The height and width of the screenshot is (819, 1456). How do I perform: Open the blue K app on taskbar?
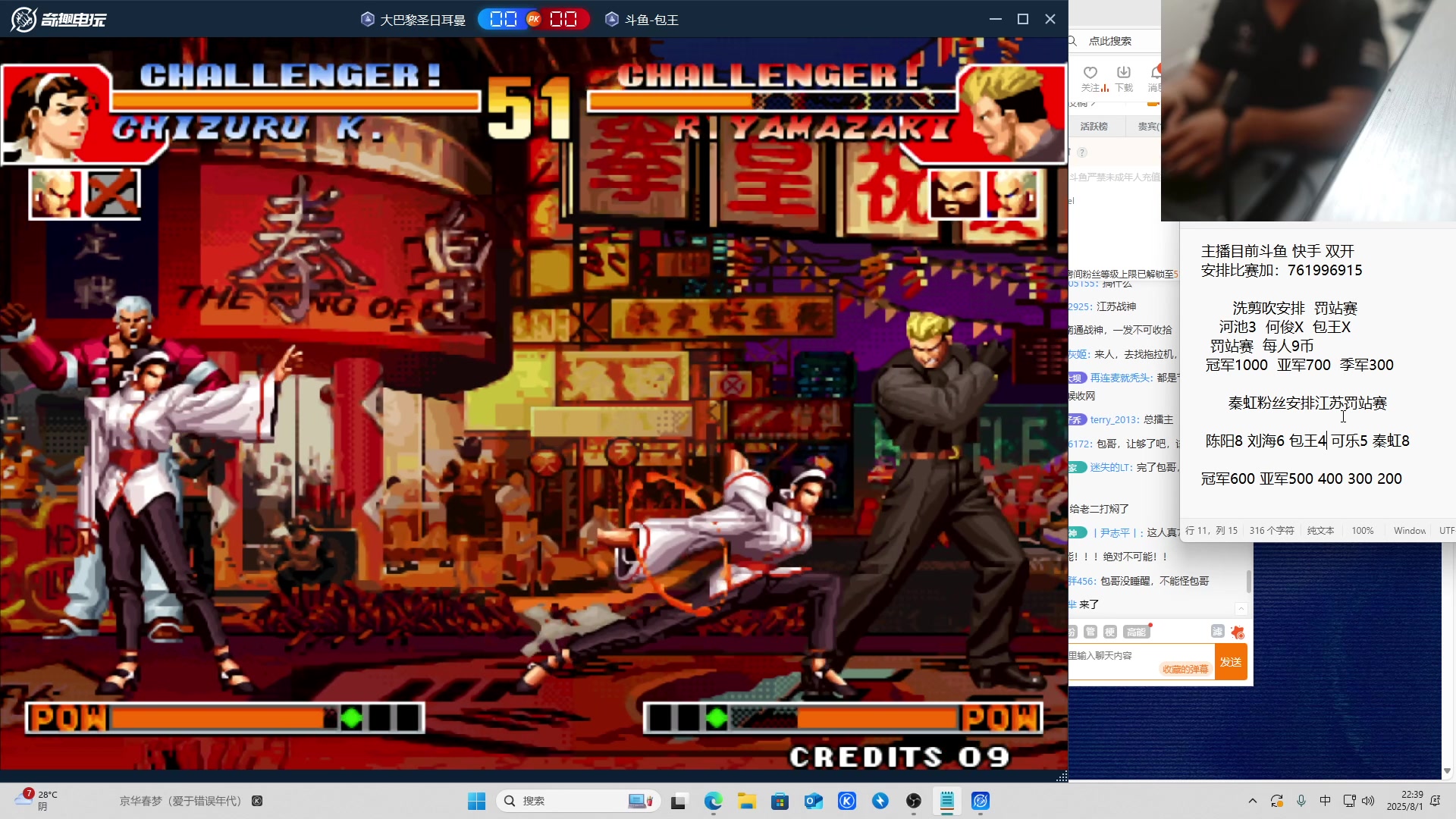point(847,801)
